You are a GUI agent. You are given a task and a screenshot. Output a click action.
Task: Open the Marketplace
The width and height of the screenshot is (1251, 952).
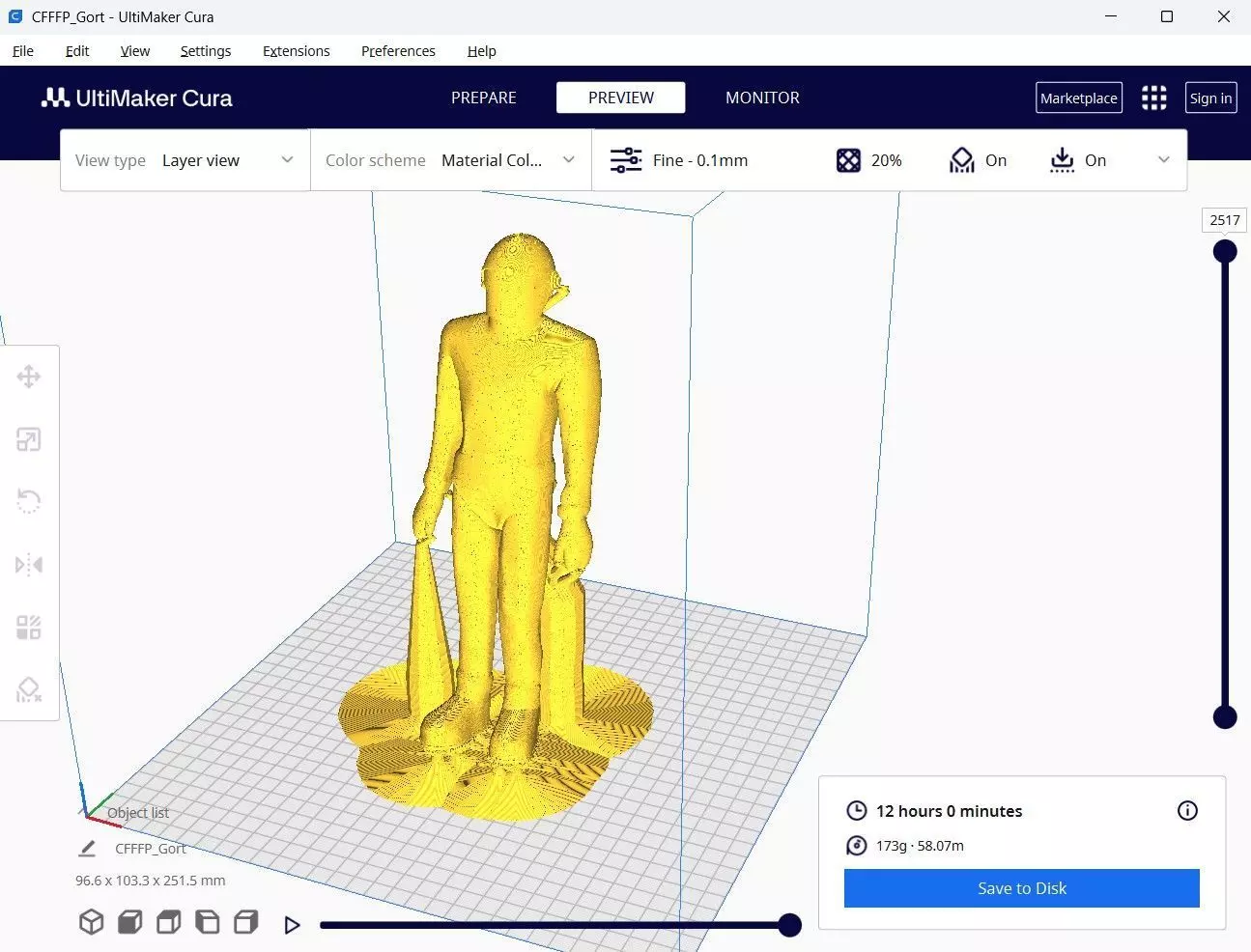point(1079,98)
